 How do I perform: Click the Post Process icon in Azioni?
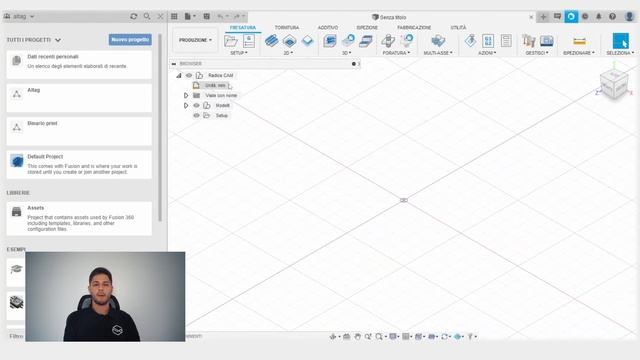[x=488, y=41]
